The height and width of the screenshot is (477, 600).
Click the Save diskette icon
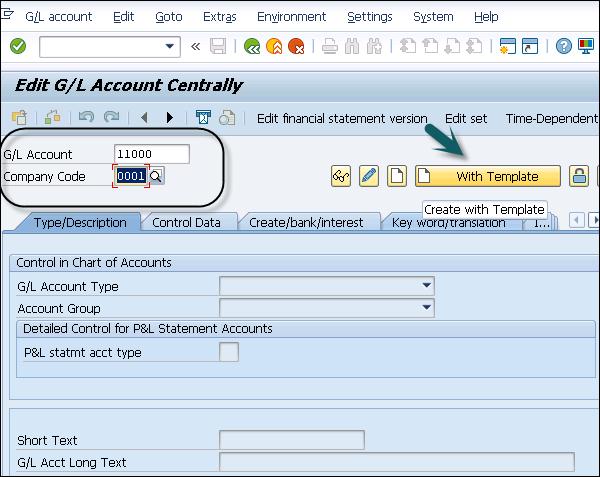coord(218,46)
